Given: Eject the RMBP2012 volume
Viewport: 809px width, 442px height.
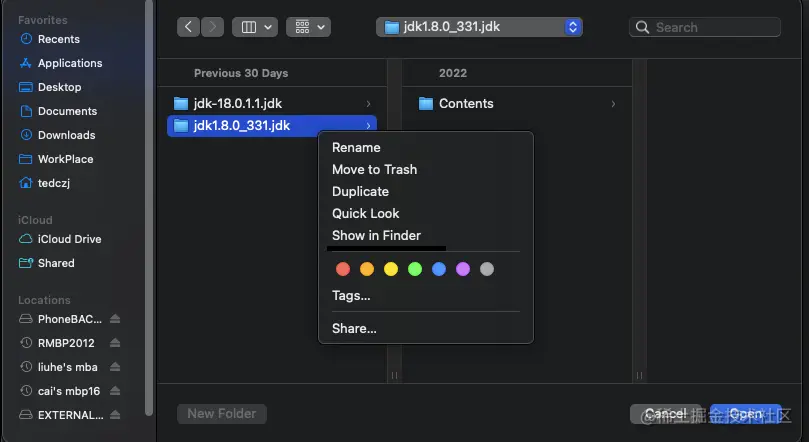Looking at the screenshot, I should point(115,342).
